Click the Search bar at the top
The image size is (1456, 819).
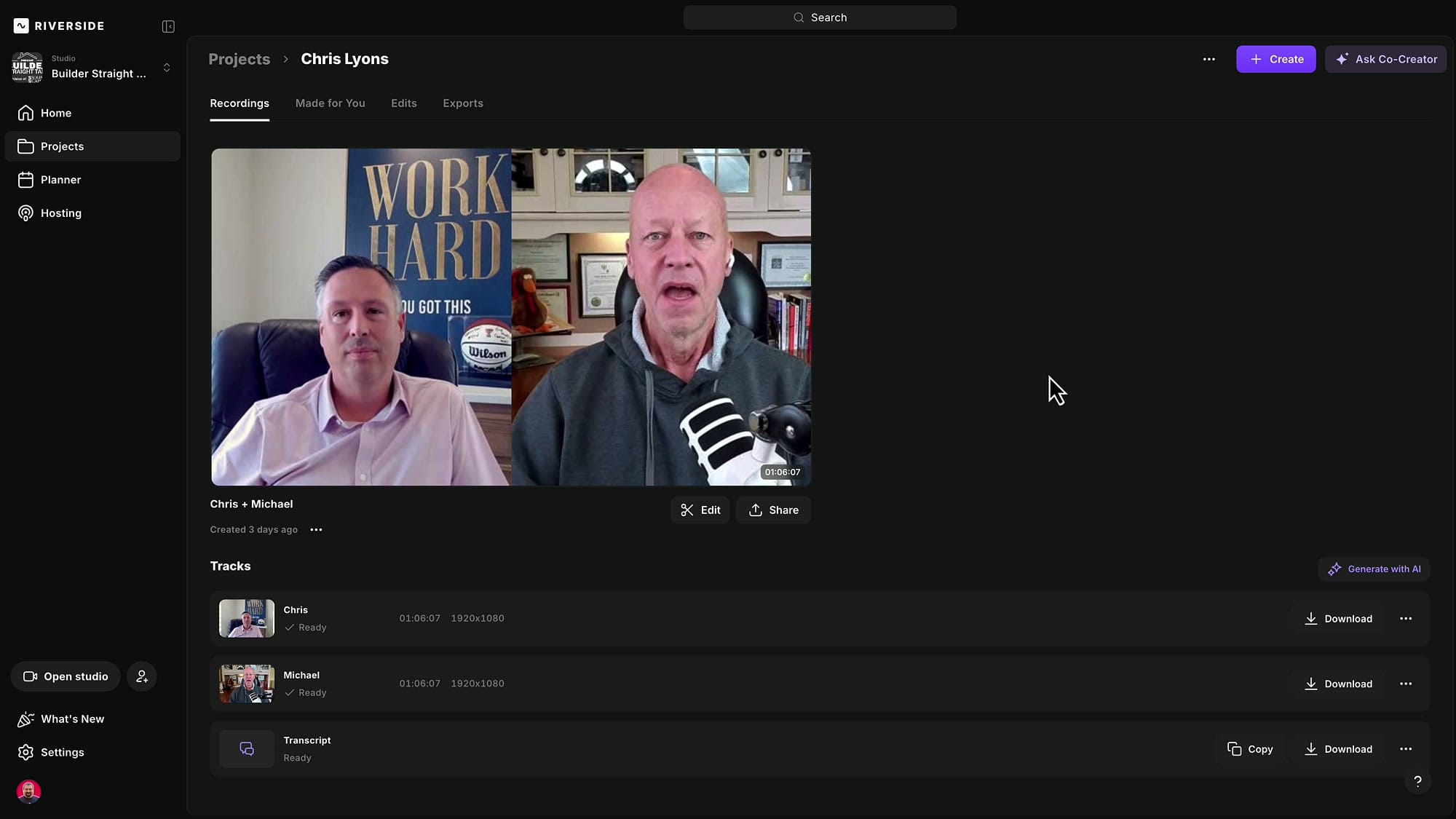click(x=820, y=17)
